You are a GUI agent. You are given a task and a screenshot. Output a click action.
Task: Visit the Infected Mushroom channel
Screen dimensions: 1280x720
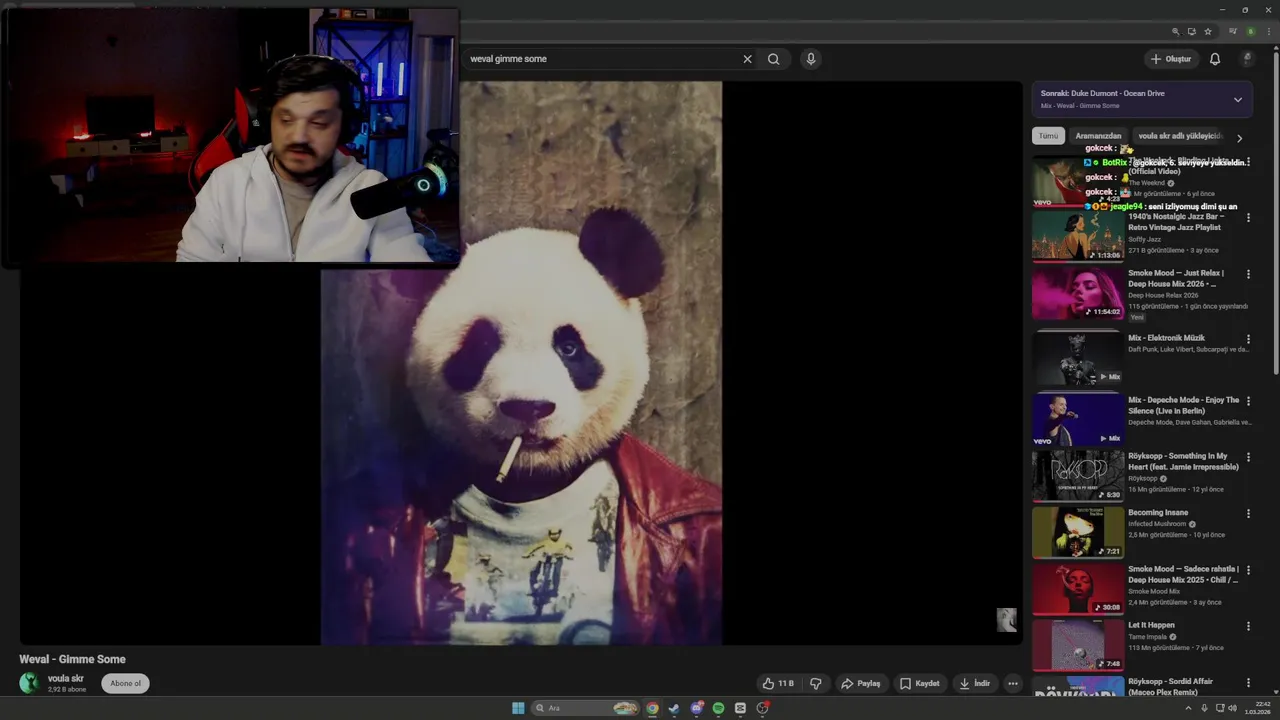tap(1157, 524)
